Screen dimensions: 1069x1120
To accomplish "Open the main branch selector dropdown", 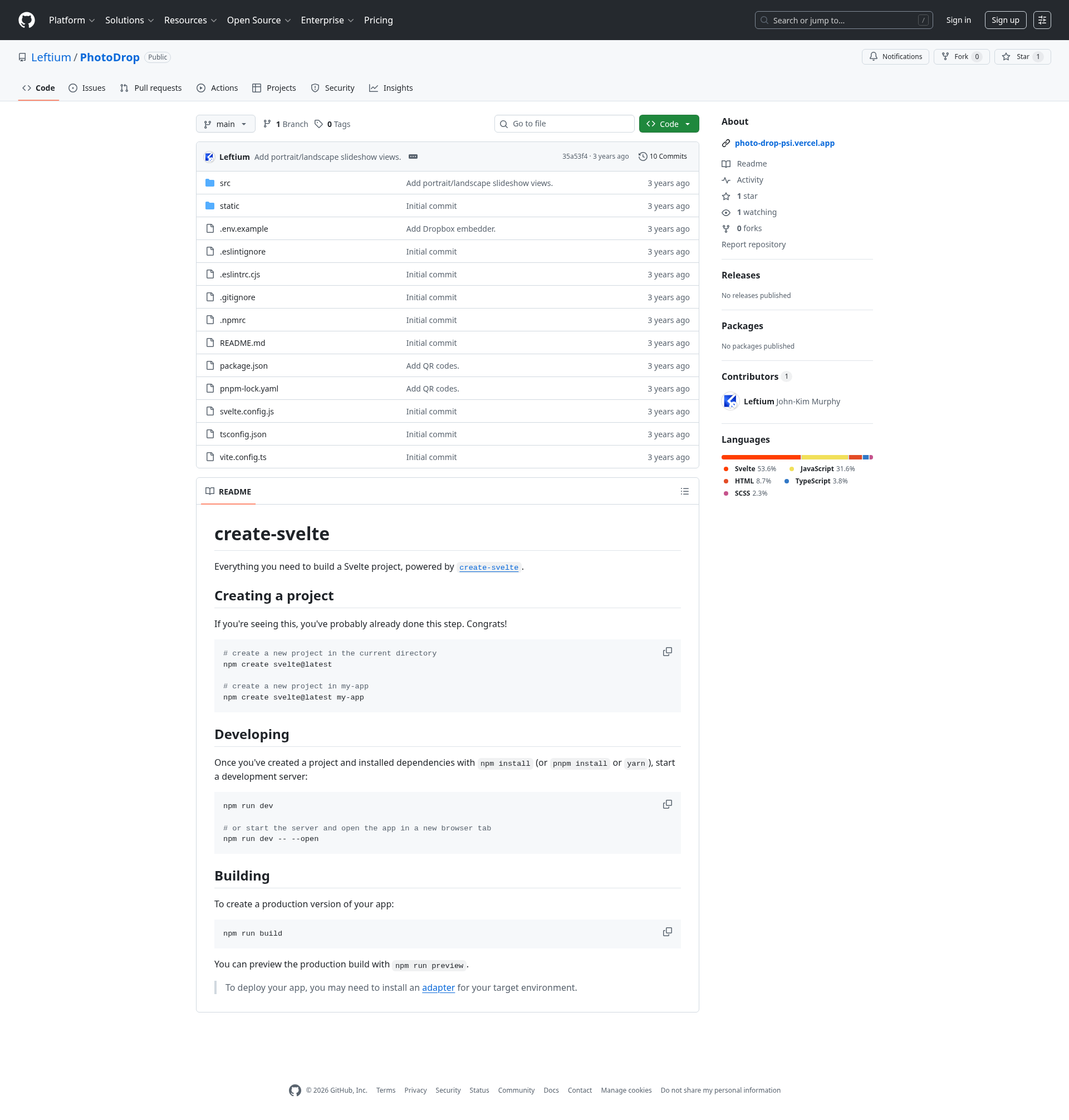I will pyautogui.click(x=225, y=124).
